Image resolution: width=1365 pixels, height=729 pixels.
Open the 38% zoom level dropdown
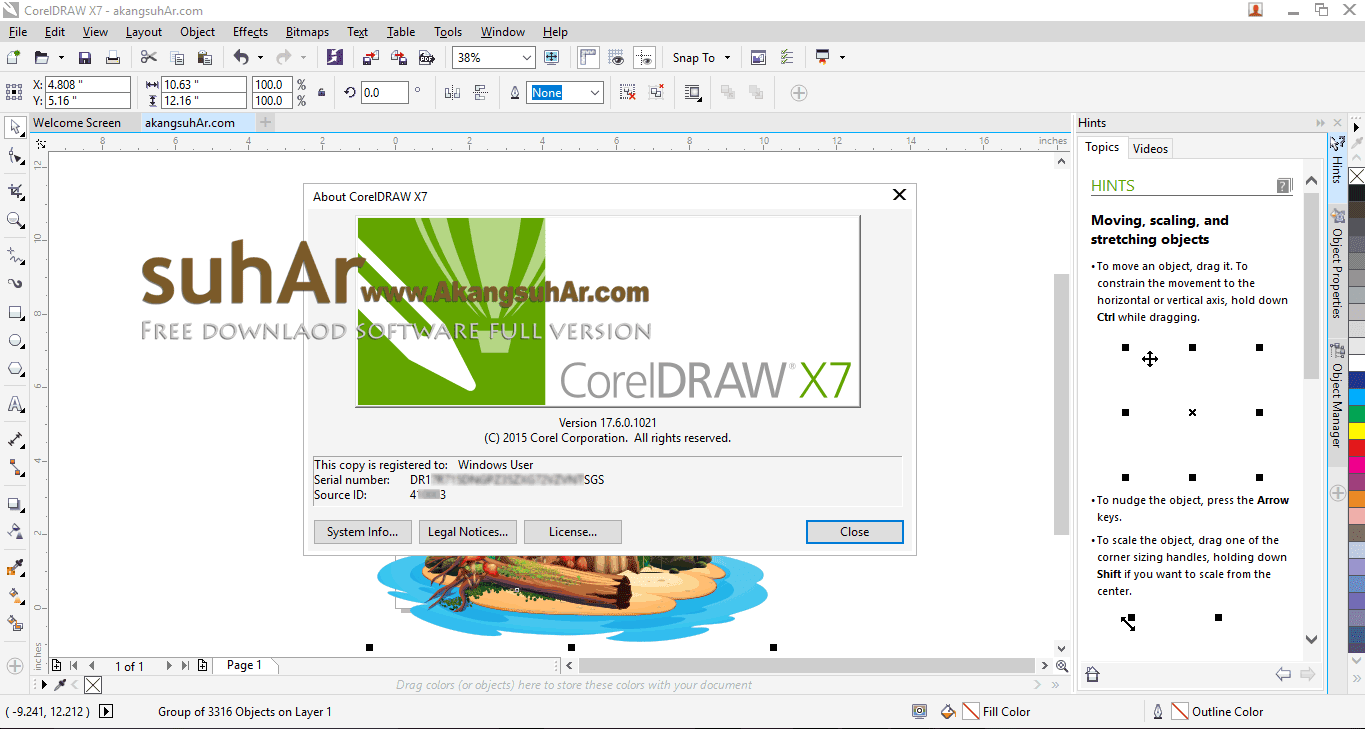click(x=527, y=57)
